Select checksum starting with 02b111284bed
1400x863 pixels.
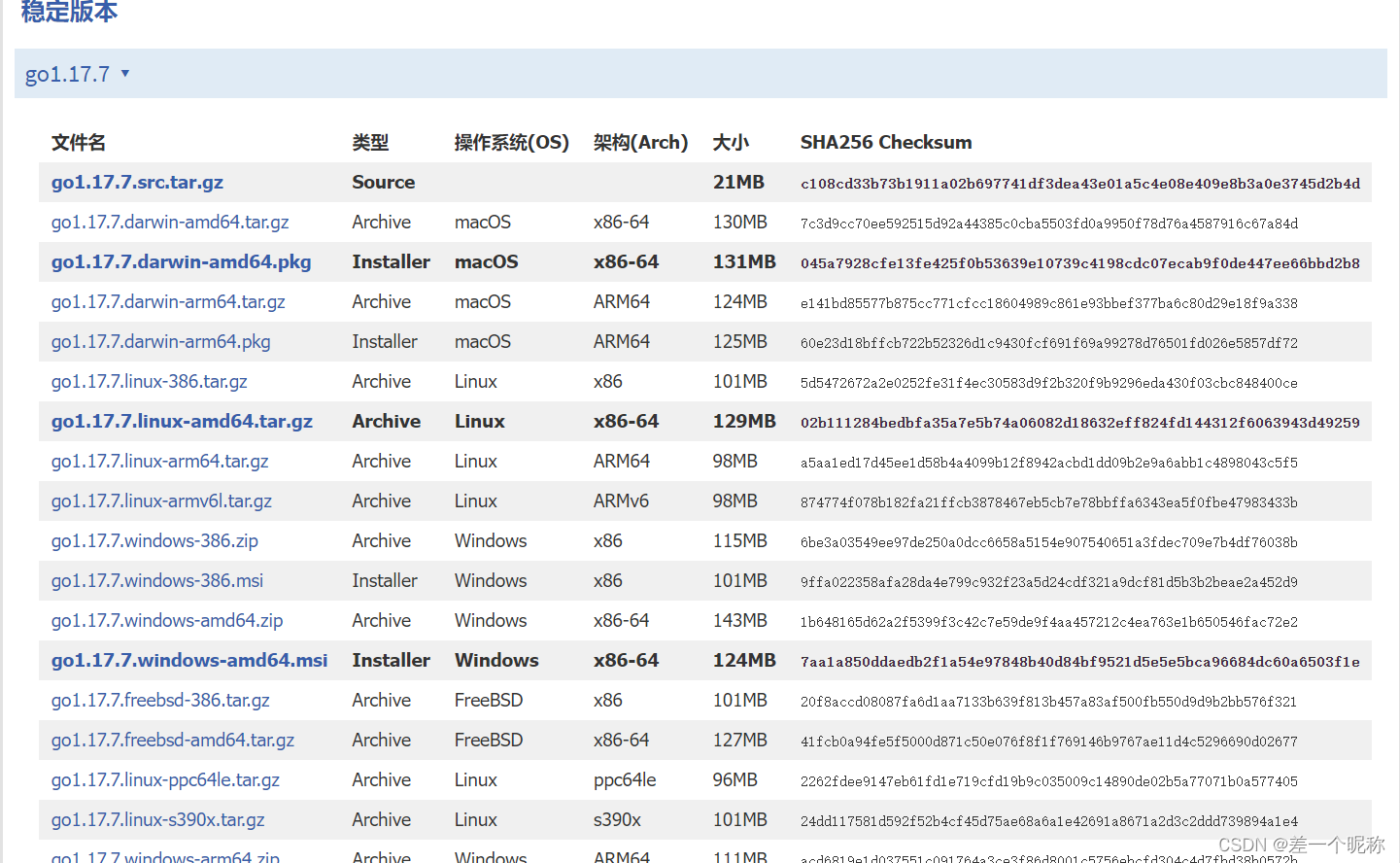point(1080,423)
